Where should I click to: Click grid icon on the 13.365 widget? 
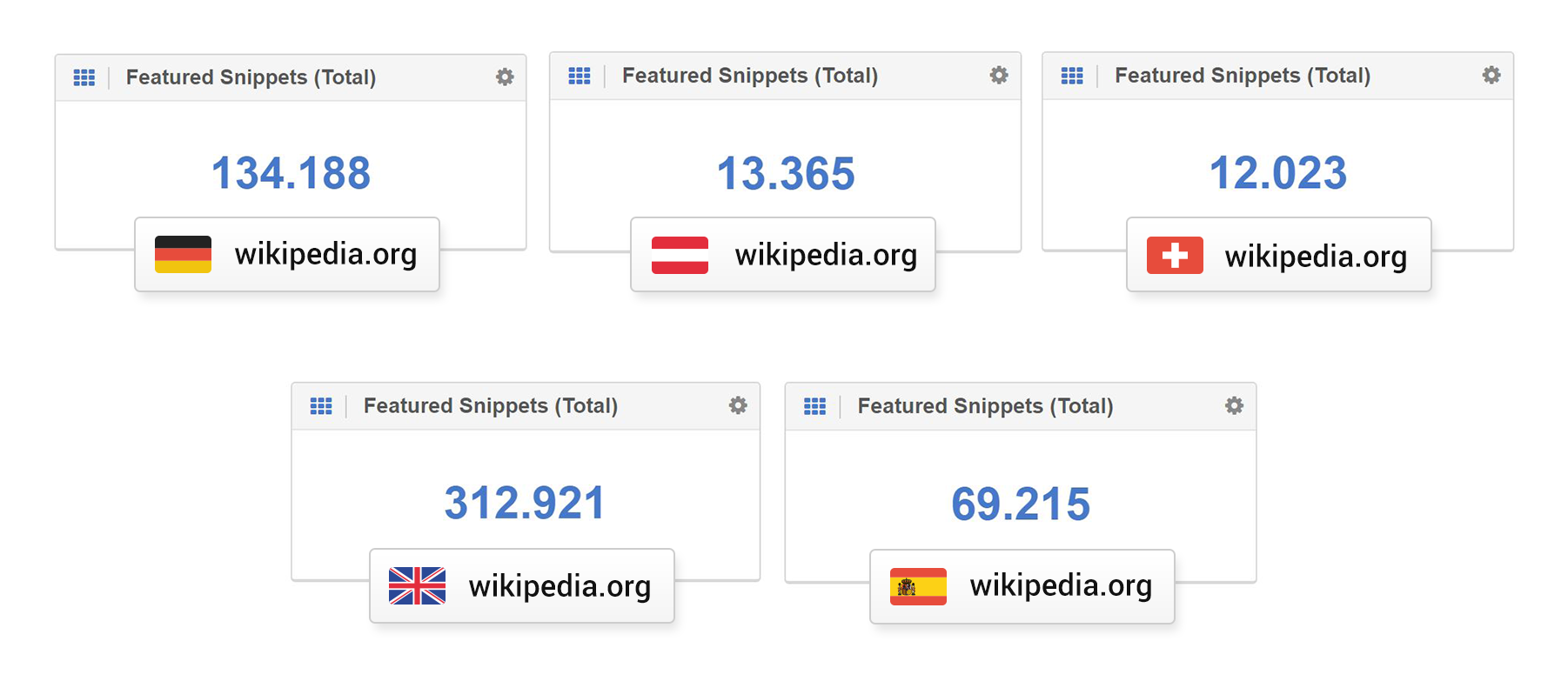coord(580,76)
